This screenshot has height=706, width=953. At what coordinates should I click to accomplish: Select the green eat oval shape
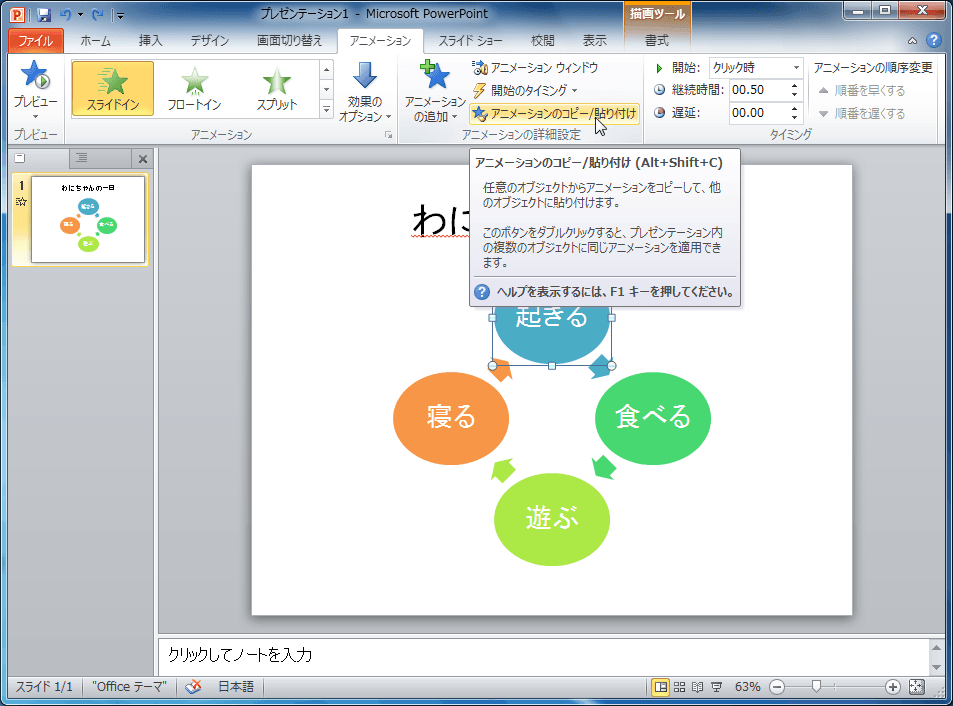(x=653, y=419)
